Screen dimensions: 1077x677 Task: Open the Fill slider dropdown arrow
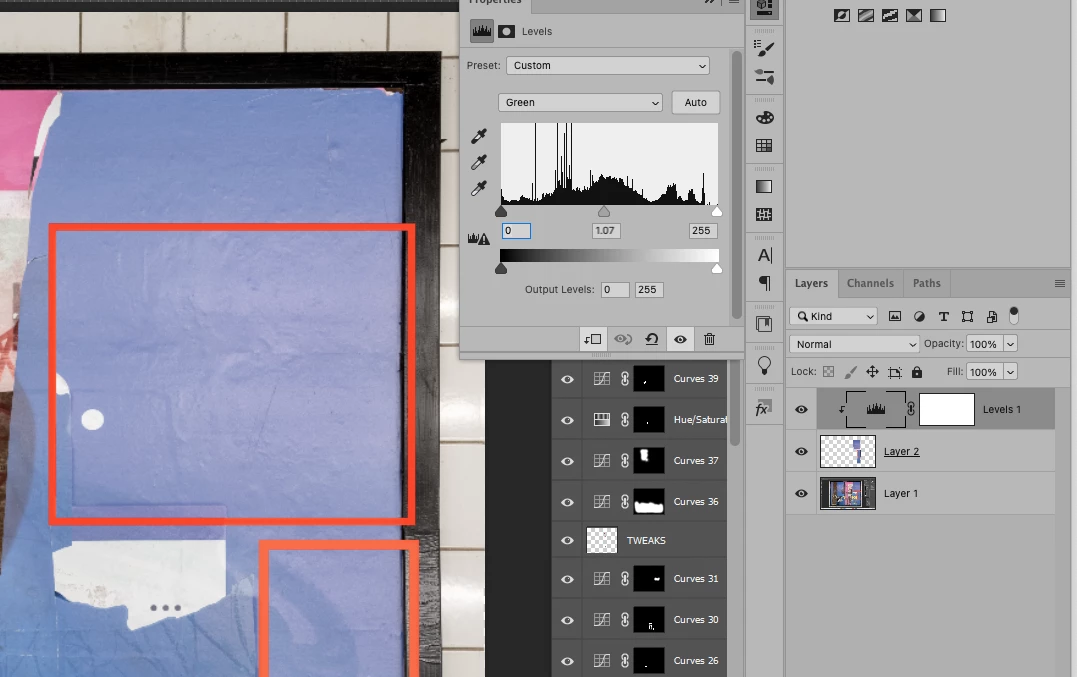(x=1010, y=372)
